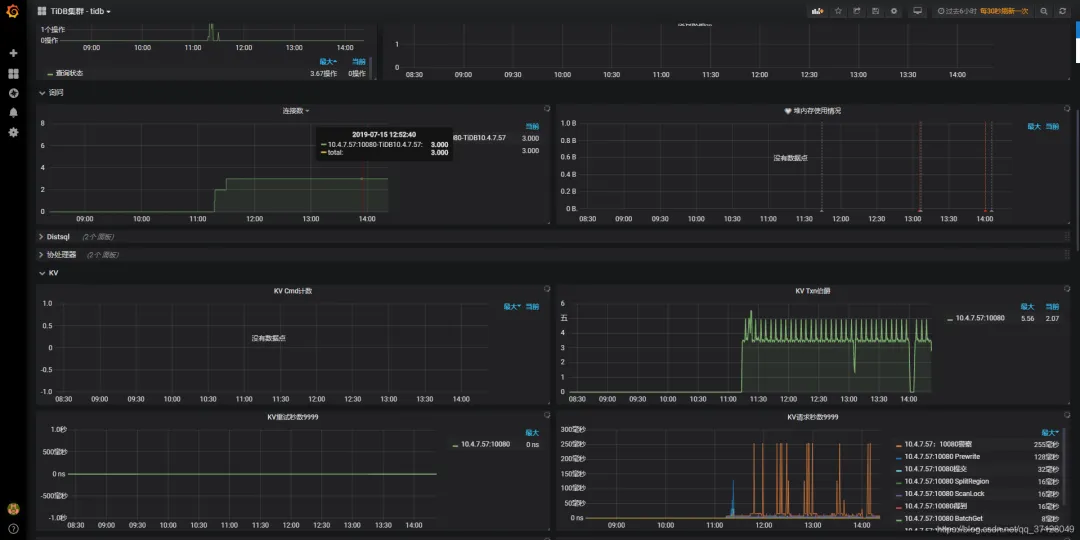The height and width of the screenshot is (540, 1080).
Task: Toggle the 10080 ScanLock legend series
Action: pyautogui.click(x=943, y=494)
